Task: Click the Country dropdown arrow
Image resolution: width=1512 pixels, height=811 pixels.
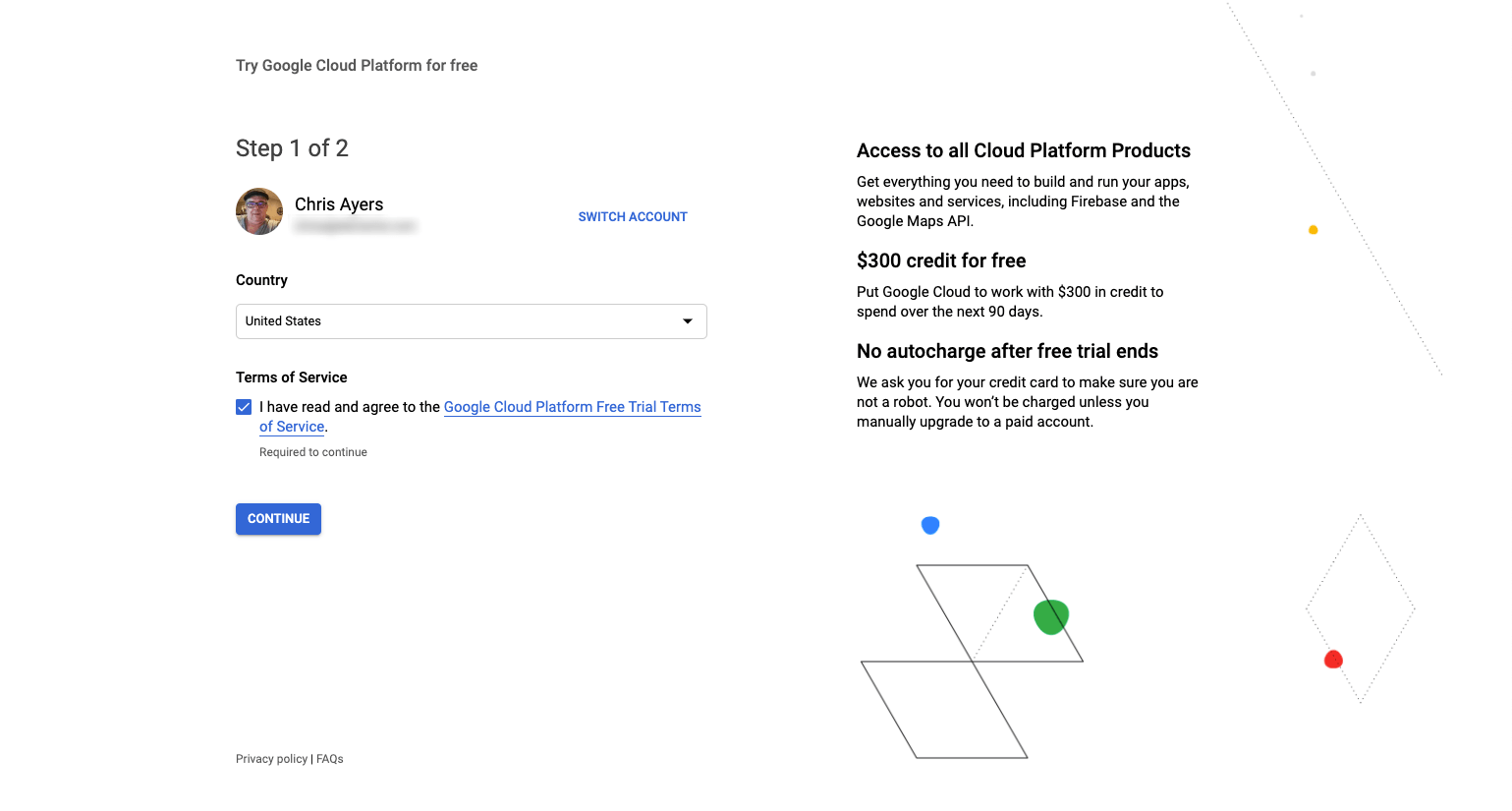Action: click(x=687, y=320)
